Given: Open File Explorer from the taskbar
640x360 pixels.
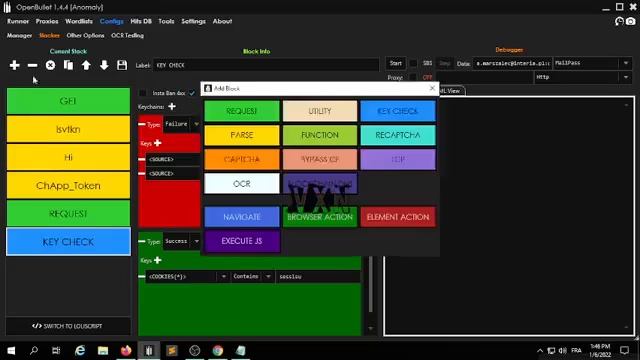Looking at the screenshot, I should pos(103,351).
